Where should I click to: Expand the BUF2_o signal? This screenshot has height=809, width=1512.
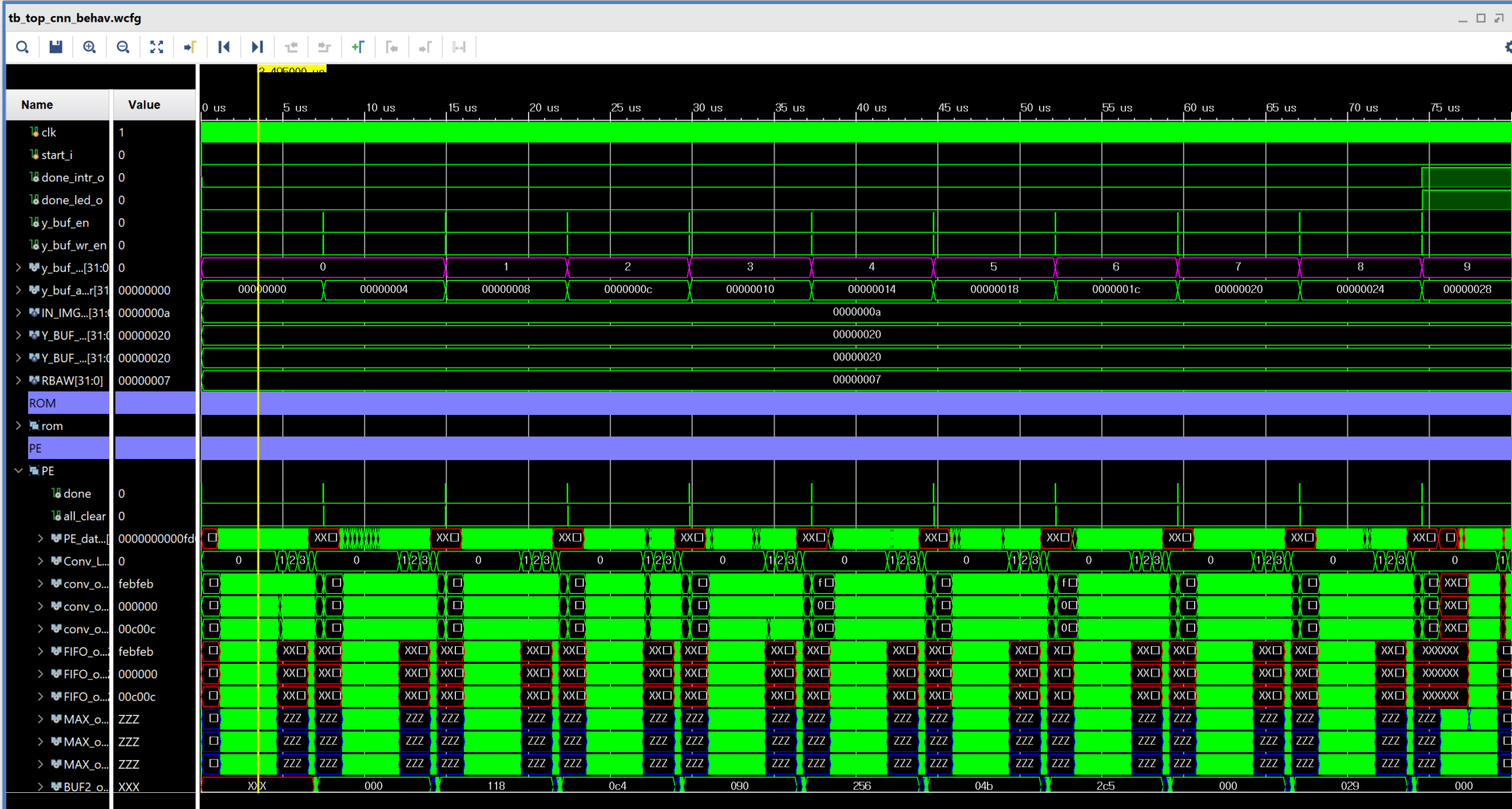click(41, 787)
